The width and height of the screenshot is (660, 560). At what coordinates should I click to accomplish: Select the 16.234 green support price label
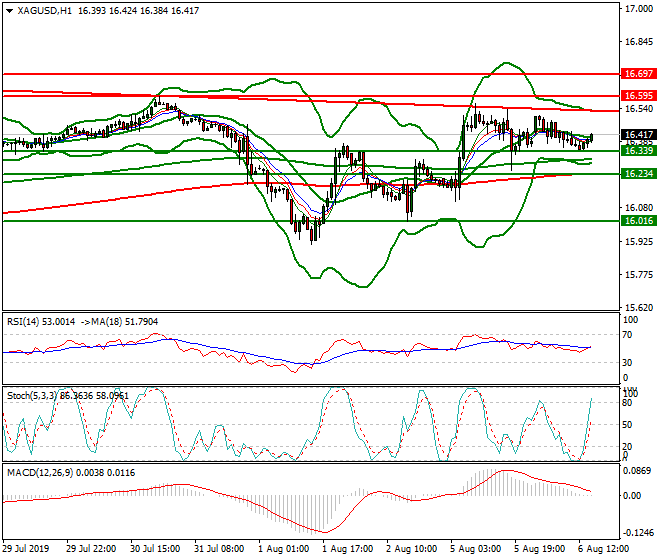(x=639, y=173)
